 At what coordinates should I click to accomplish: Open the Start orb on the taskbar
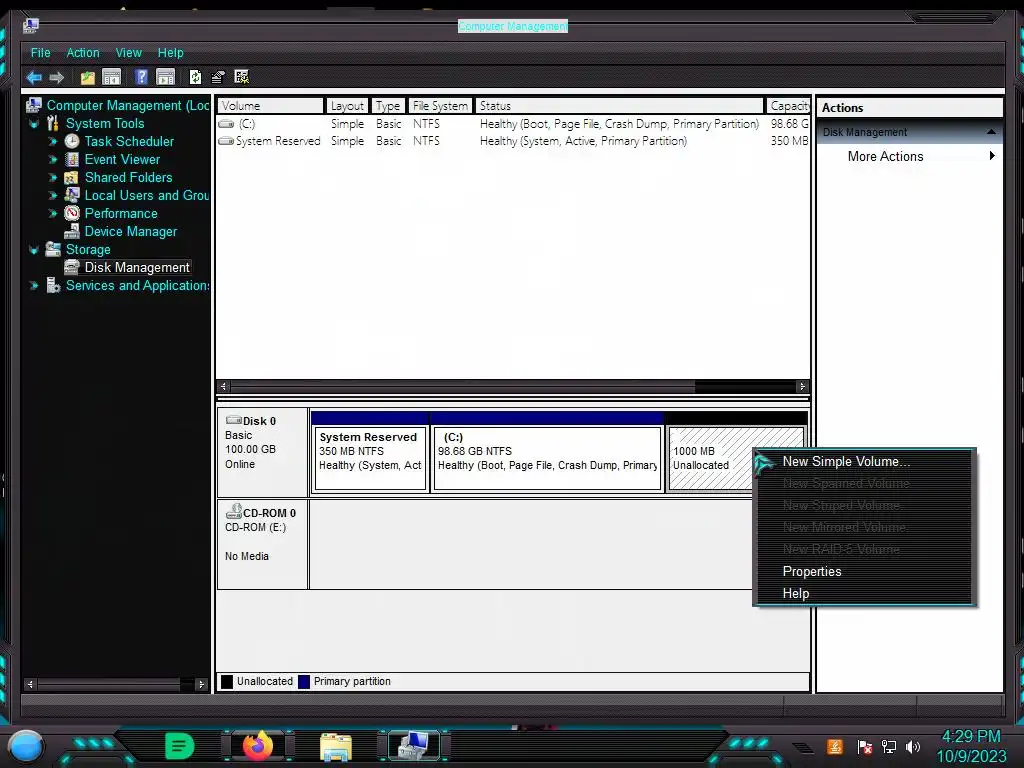26,746
